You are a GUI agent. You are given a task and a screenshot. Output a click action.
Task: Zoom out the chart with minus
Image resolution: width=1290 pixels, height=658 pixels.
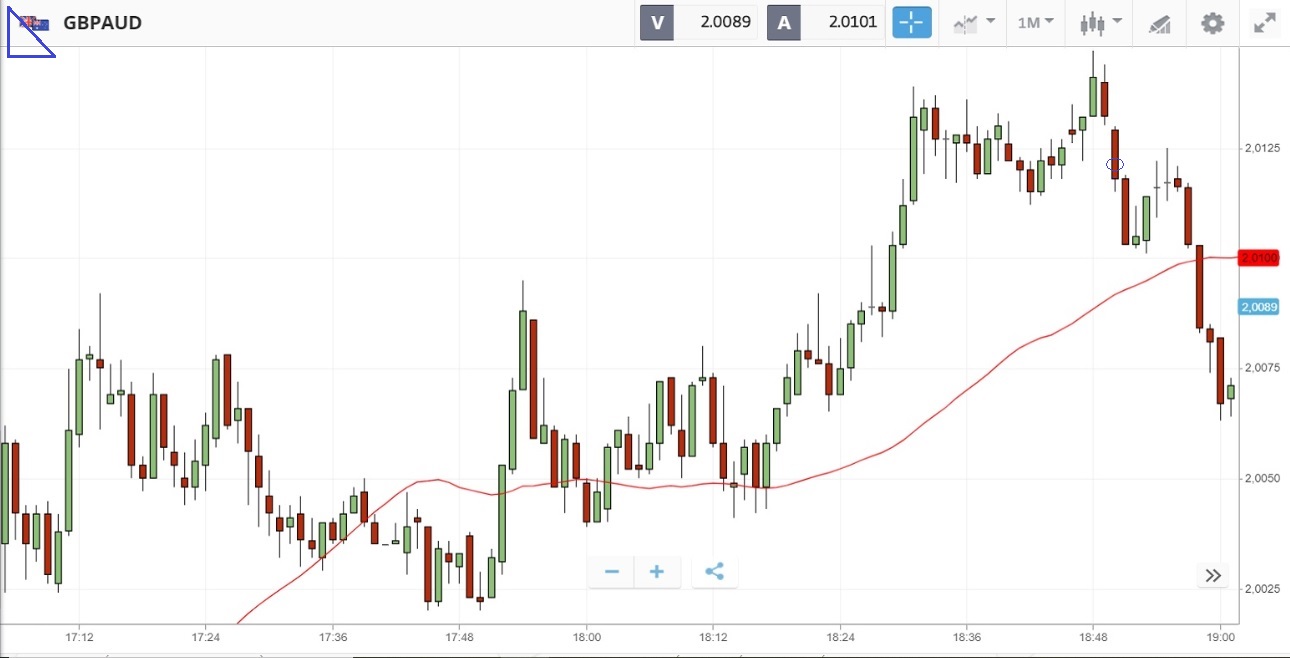click(612, 572)
